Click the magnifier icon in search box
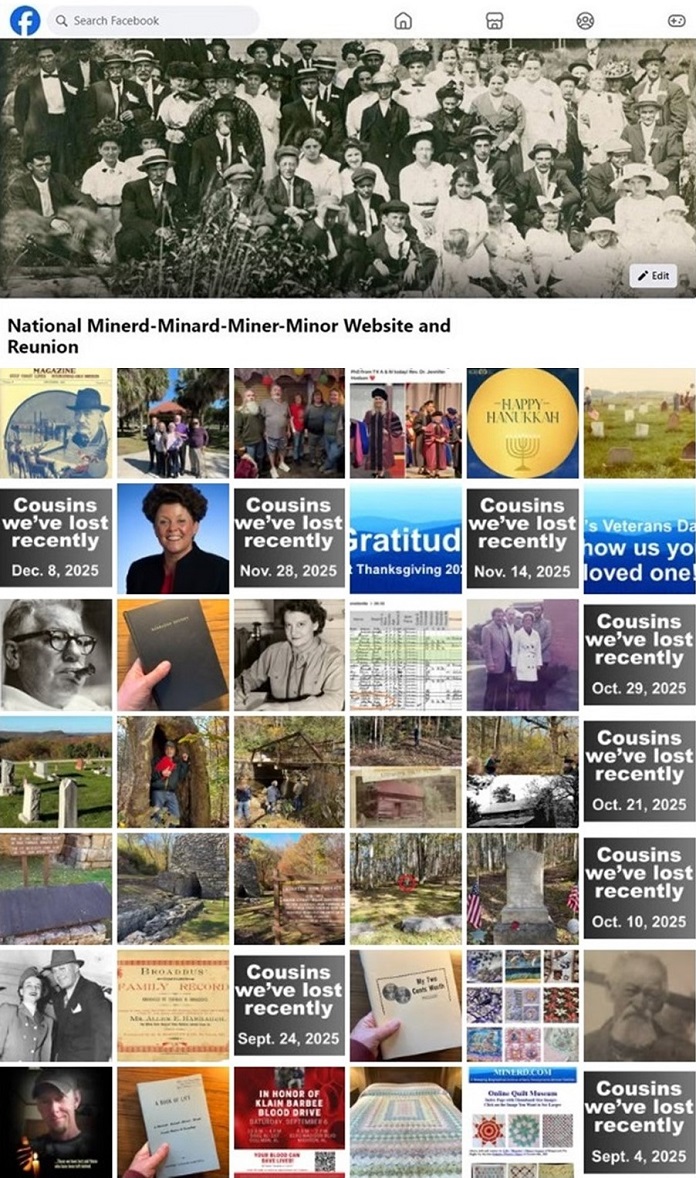The width and height of the screenshot is (696, 1178). (x=61, y=21)
